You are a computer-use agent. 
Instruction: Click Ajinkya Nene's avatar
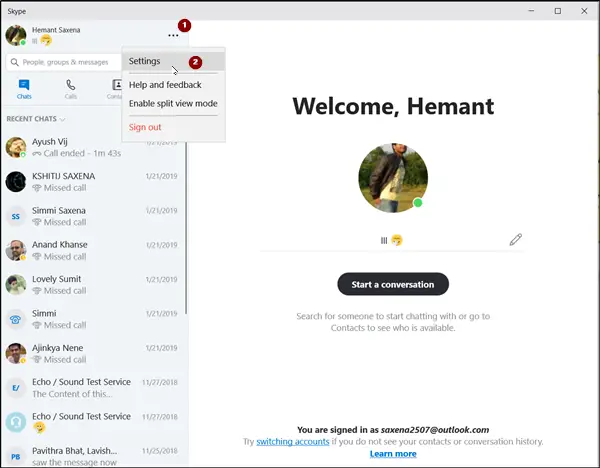click(16, 354)
